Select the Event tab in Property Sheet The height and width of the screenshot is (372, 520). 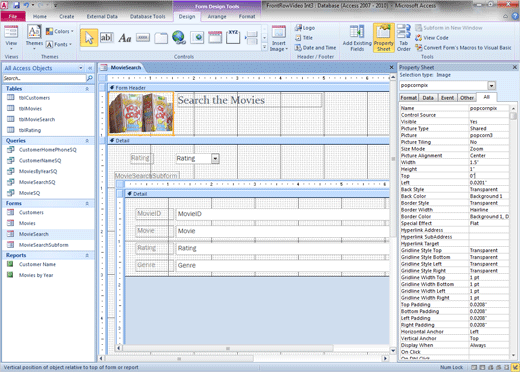pos(447,98)
